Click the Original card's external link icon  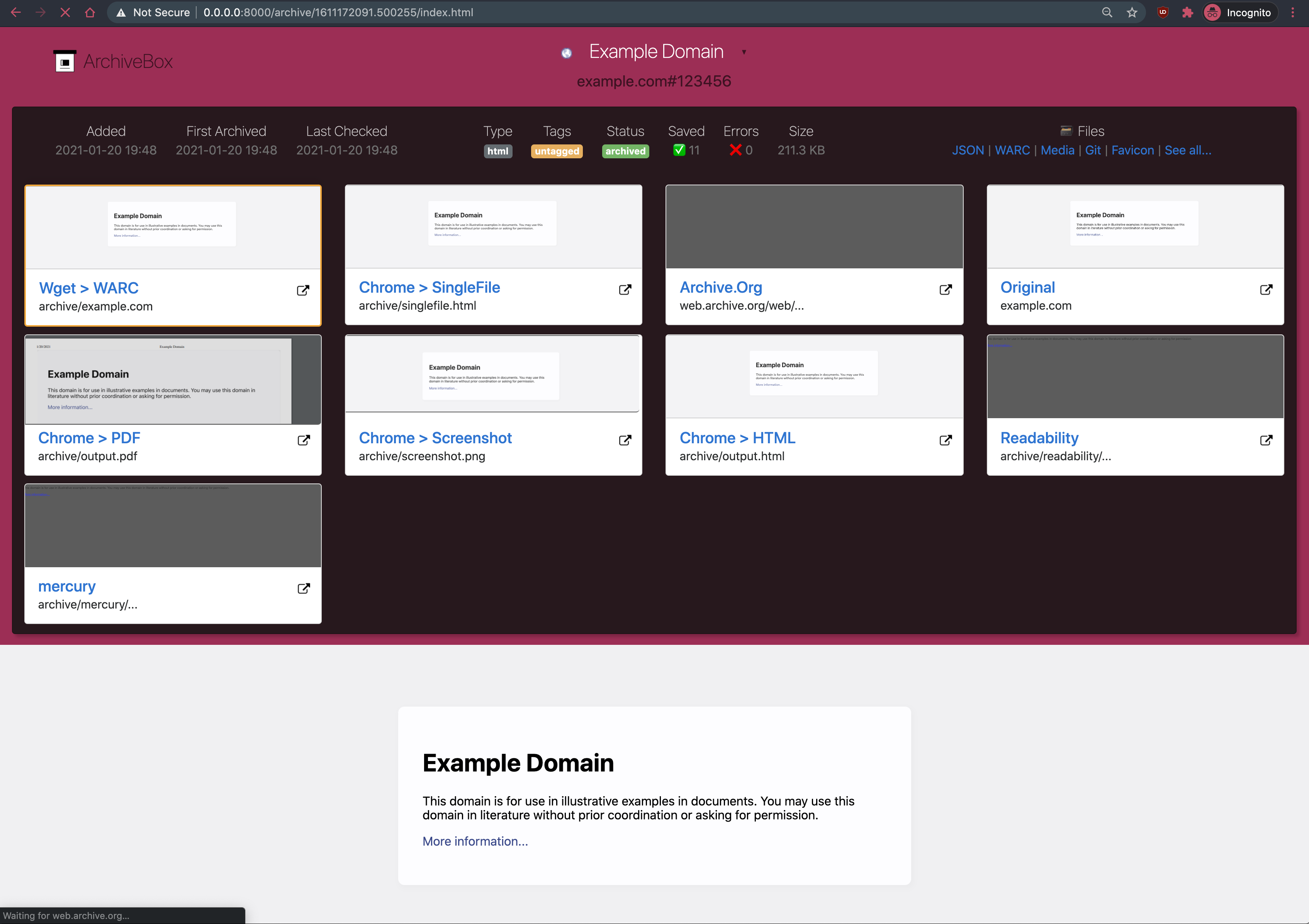click(1266, 290)
